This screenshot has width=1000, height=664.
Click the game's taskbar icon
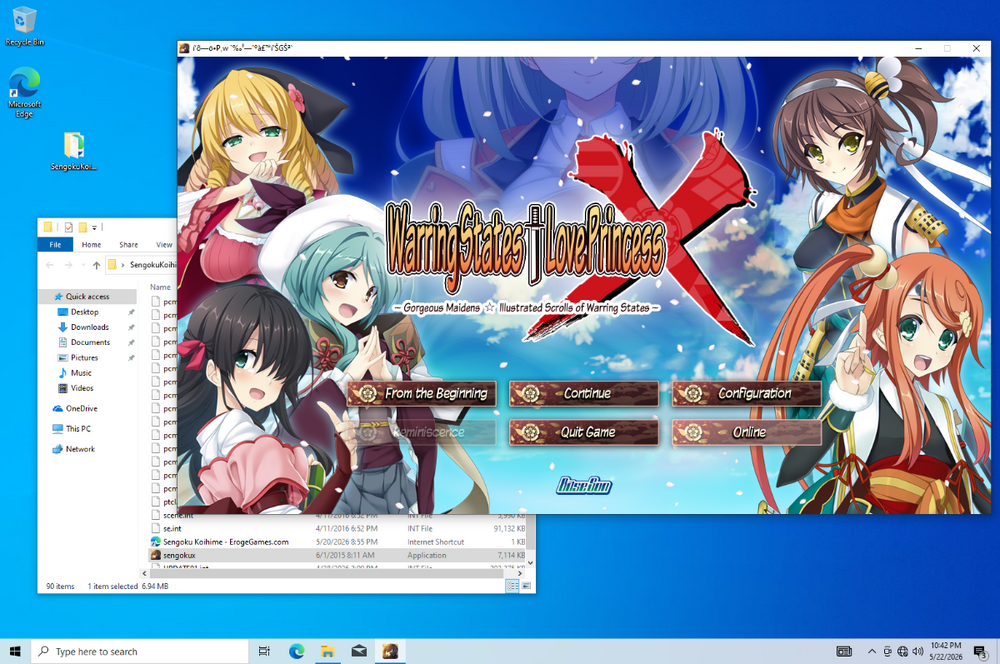[390, 651]
